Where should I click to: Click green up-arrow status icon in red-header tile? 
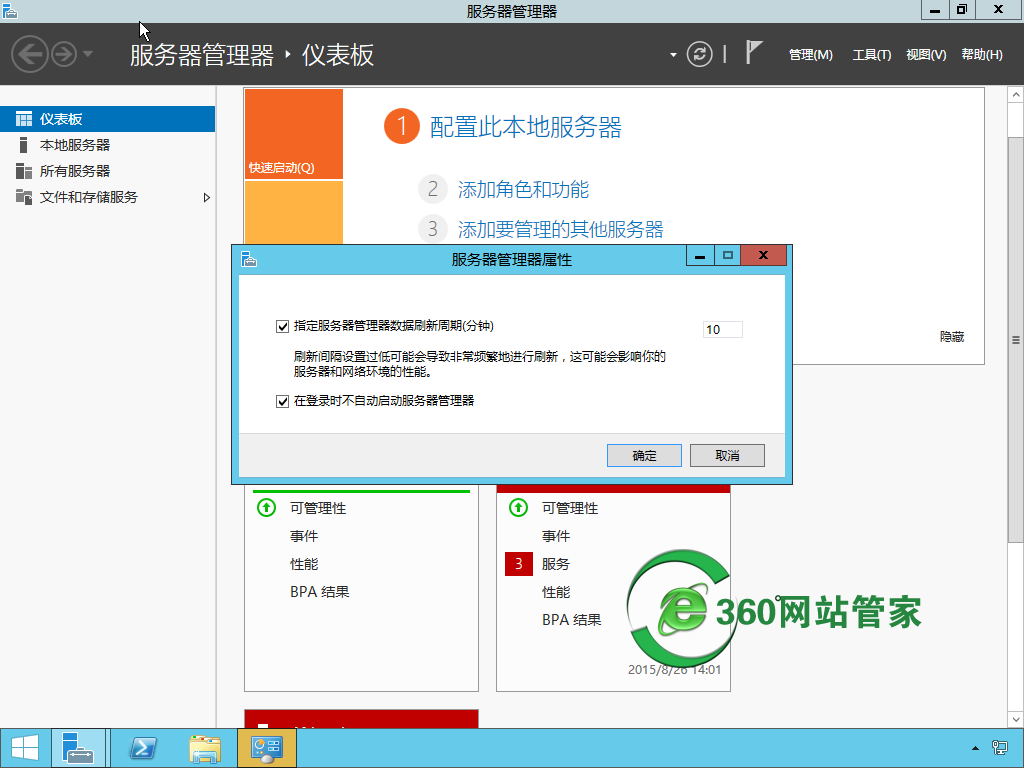tap(519, 507)
